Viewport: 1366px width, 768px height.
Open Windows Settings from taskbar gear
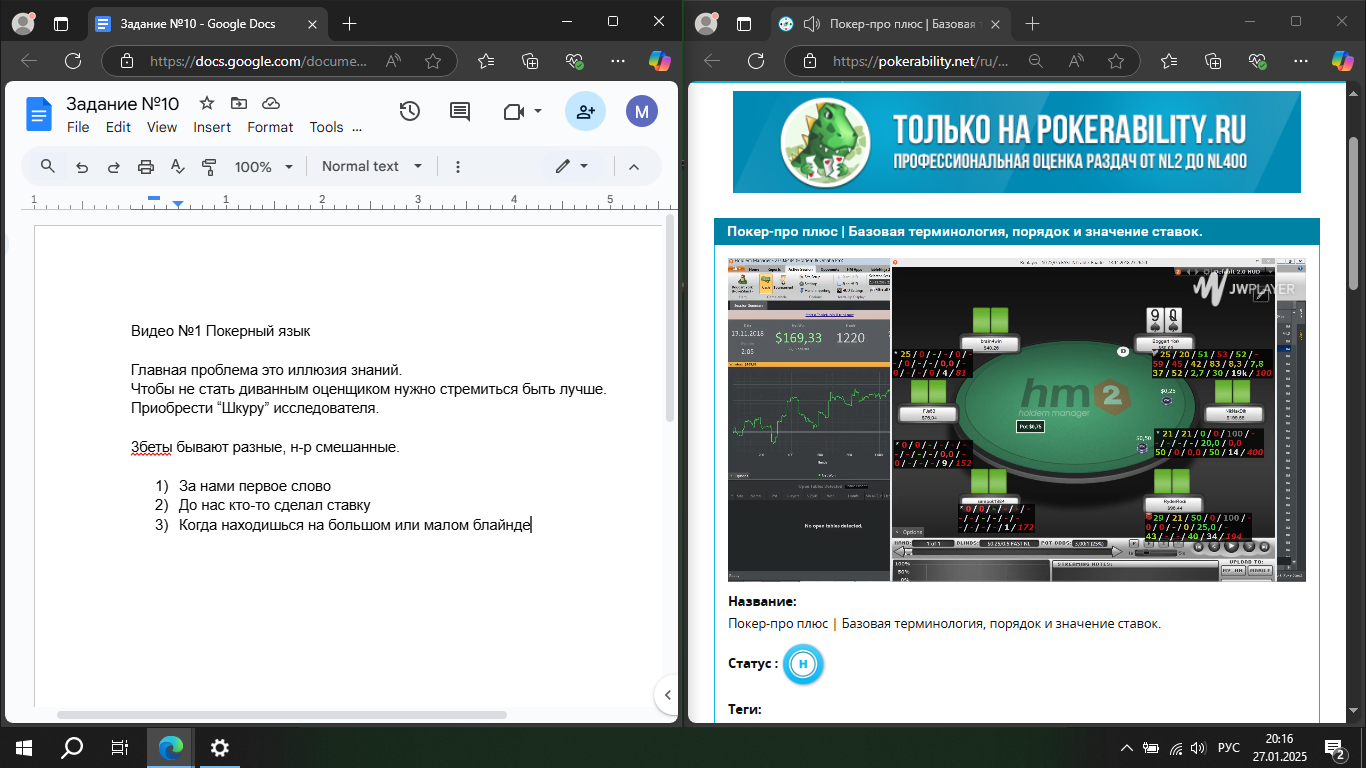[220, 747]
